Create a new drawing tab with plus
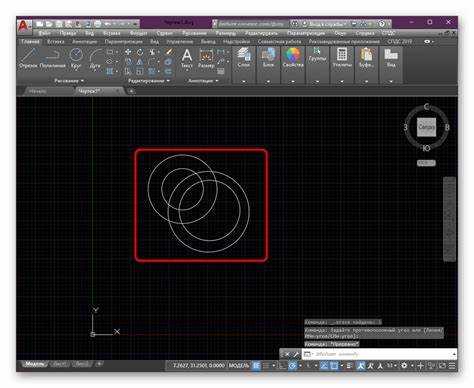 (x=132, y=91)
